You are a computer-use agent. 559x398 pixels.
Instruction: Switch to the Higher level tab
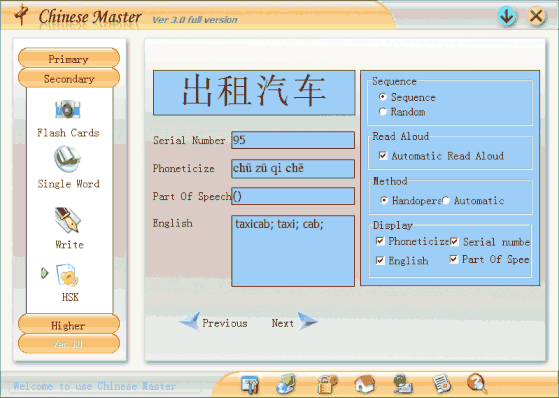coord(69,324)
